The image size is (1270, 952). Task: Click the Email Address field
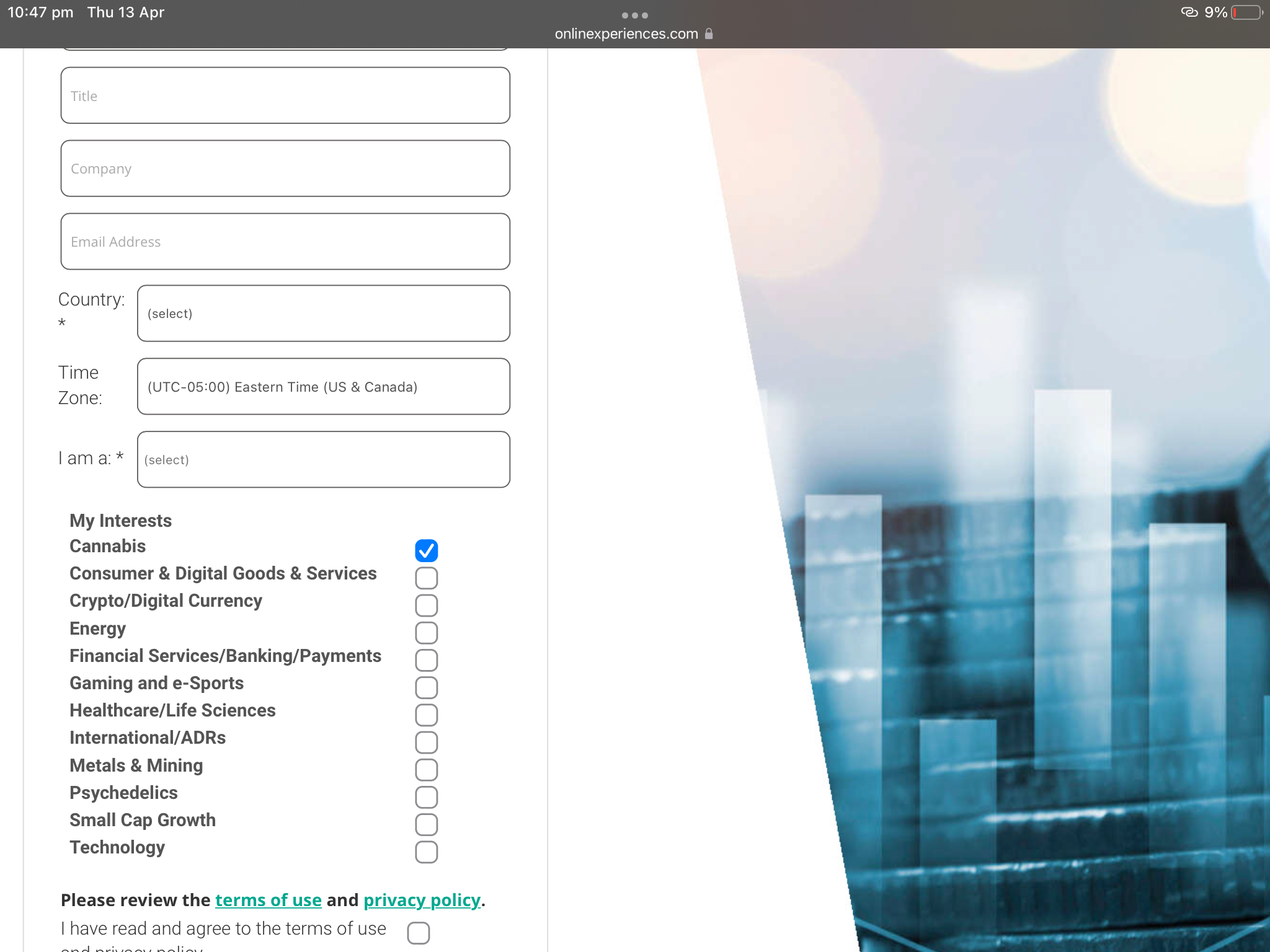pyautogui.click(x=285, y=242)
